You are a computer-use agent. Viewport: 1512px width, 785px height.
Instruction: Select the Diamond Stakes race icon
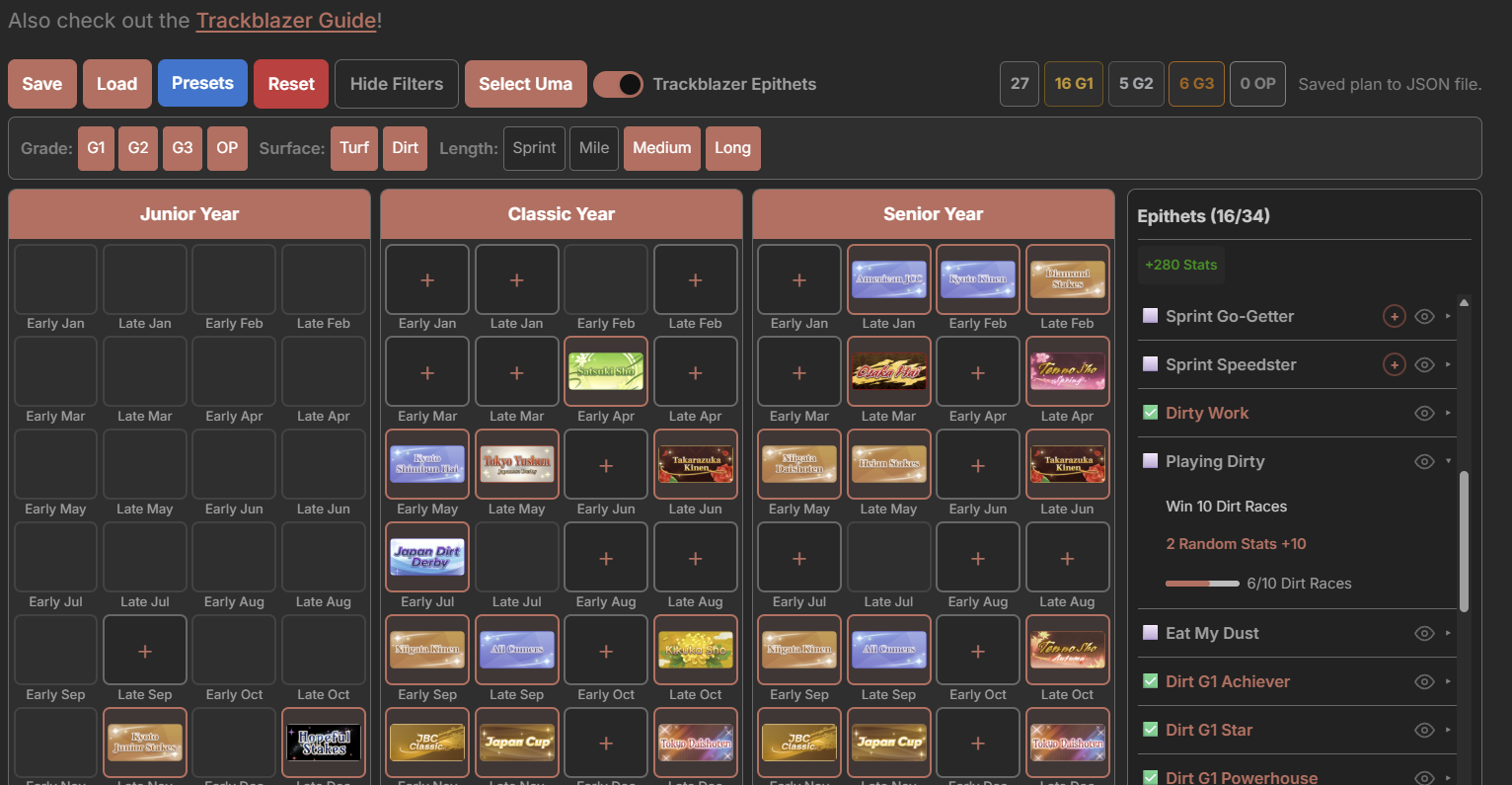pyautogui.click(x=1068, y=278)
